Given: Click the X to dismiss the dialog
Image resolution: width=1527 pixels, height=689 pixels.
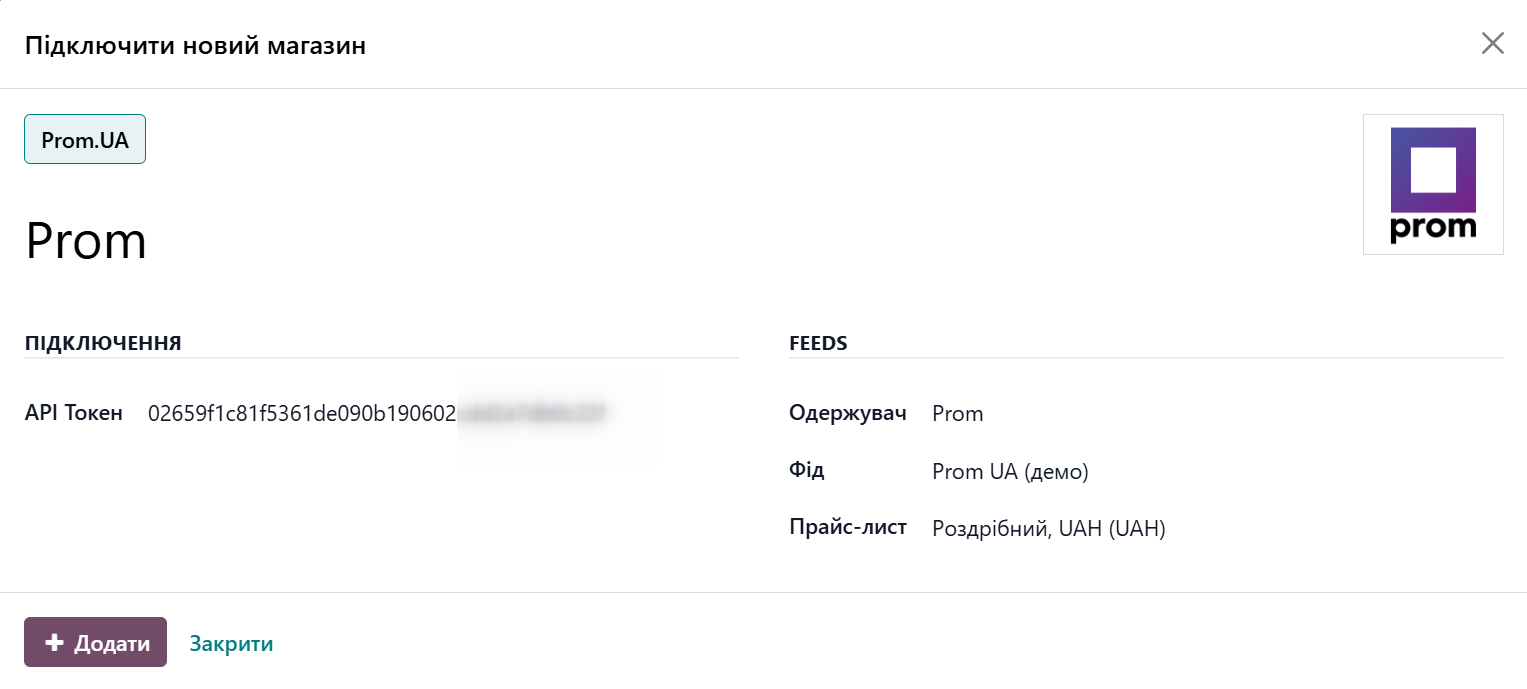Looking at the screenshot, I should pos(1492,43).
